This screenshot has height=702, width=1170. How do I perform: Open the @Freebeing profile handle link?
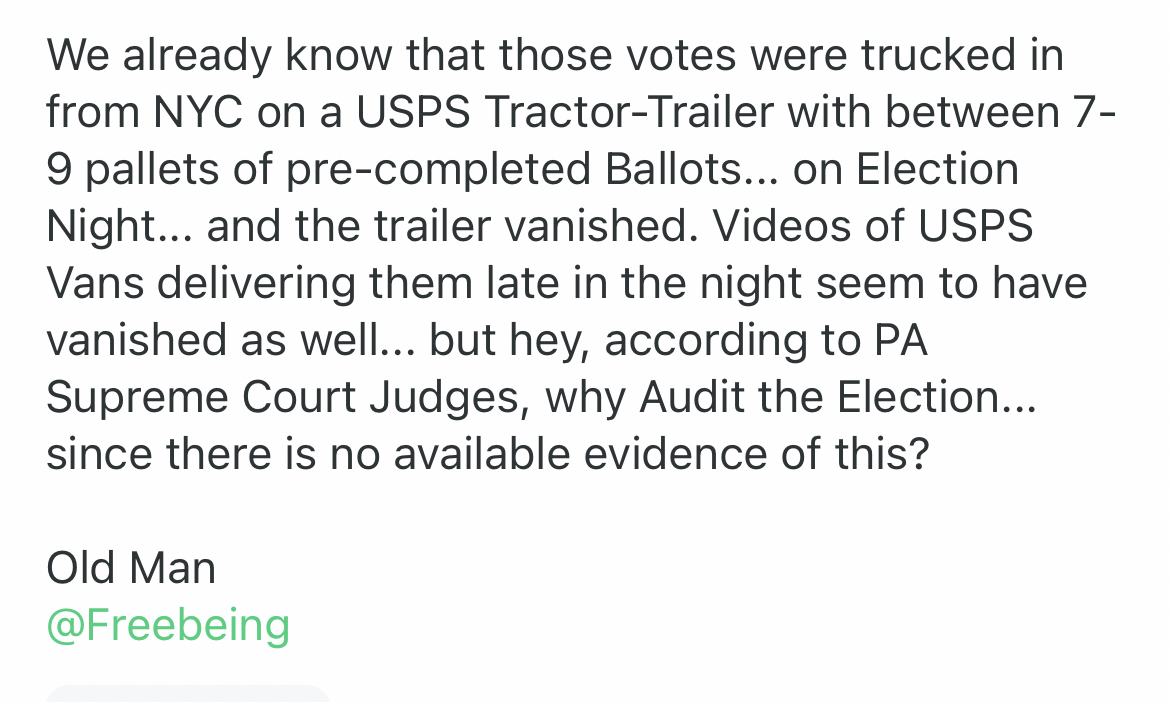(x=168, y=625)
